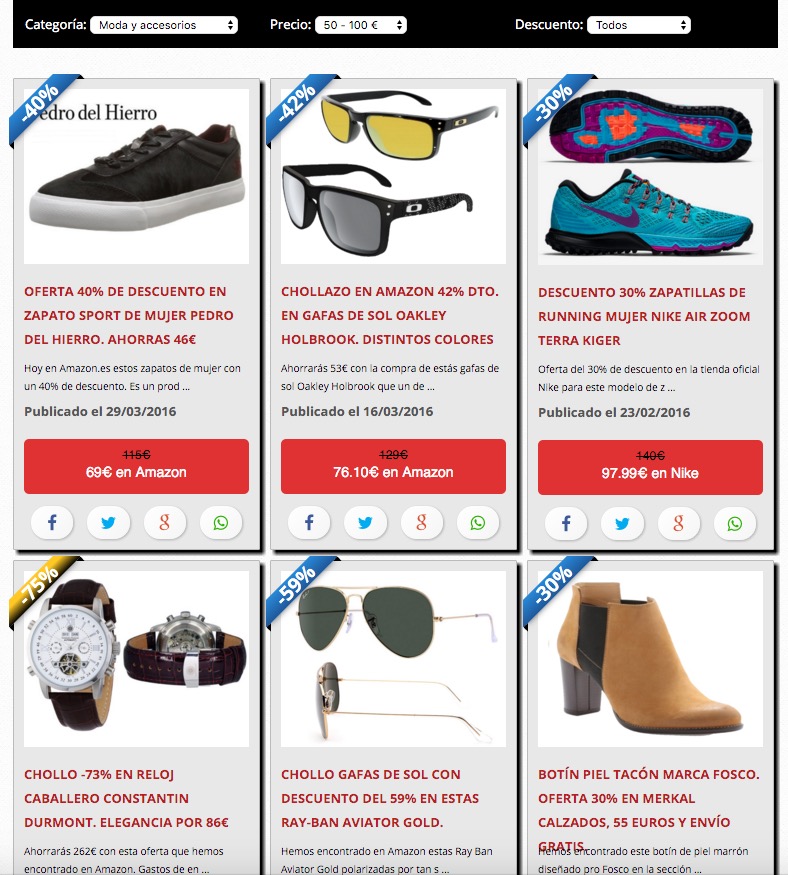Open Ray-Ban Aviator Gold deal title
788x875 pixels.
click(x=380, y=799)
